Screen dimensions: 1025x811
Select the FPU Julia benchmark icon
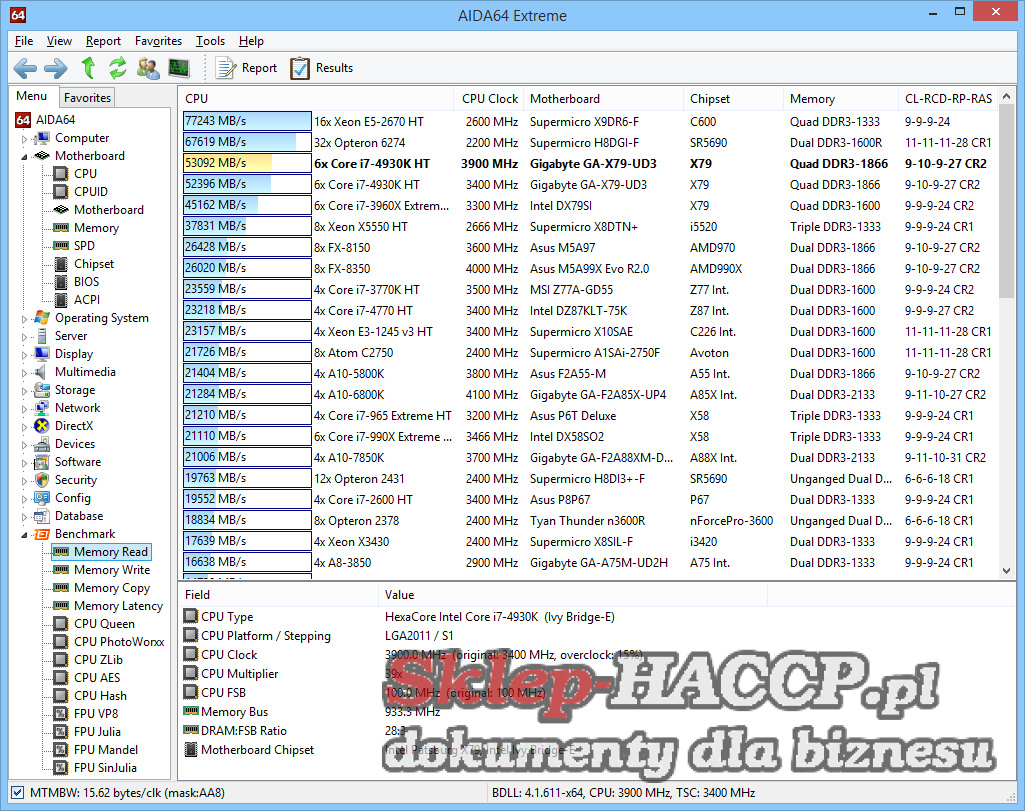pos(60,732)
